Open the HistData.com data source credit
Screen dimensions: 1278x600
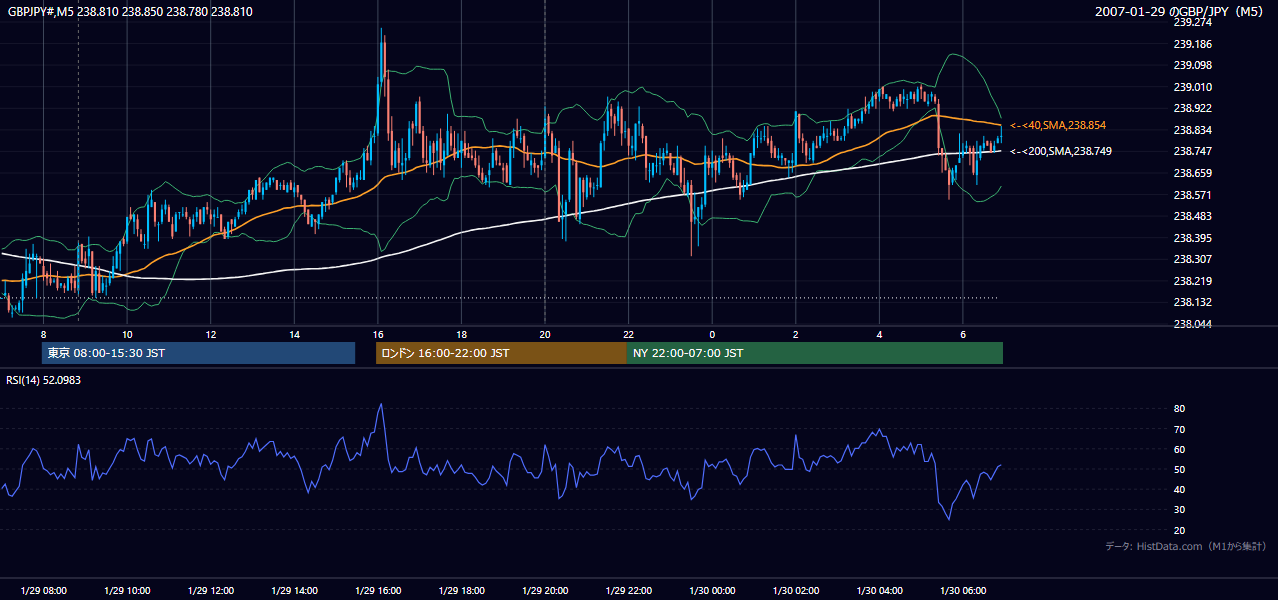1186,546
